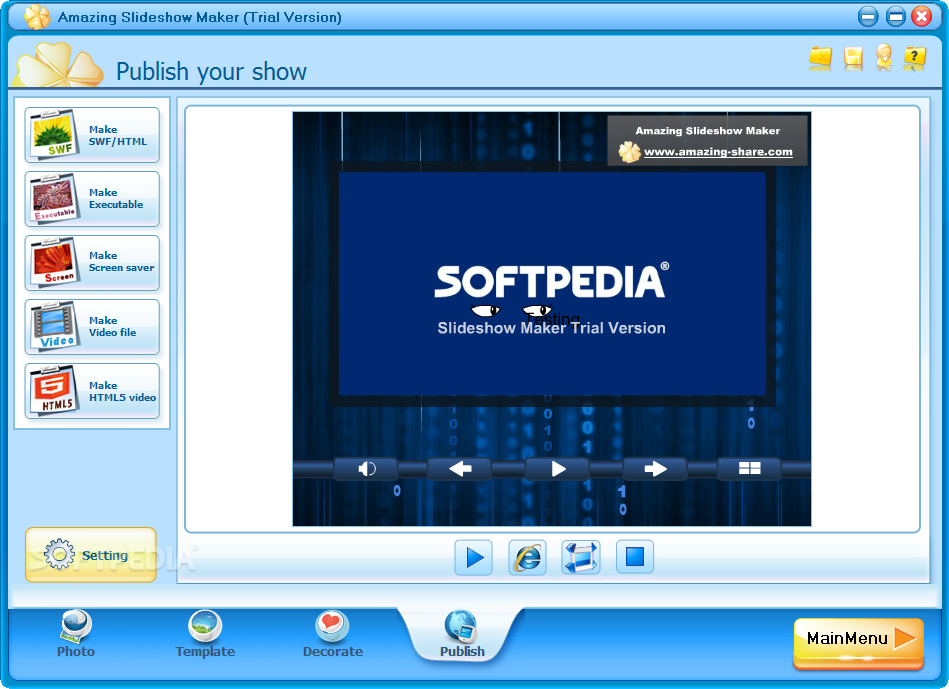The width and height of the screenshot is (949, 689).
Task: Open www.amazing-share.com link
Action: (718, 152)
